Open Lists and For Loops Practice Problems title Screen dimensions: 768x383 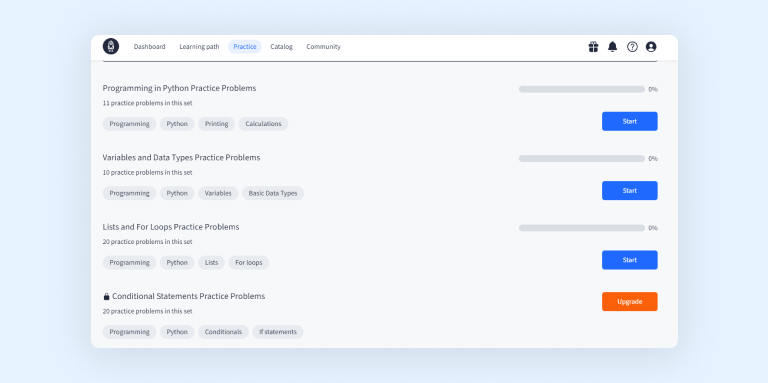pyautogui.click(x=171, y=227)
